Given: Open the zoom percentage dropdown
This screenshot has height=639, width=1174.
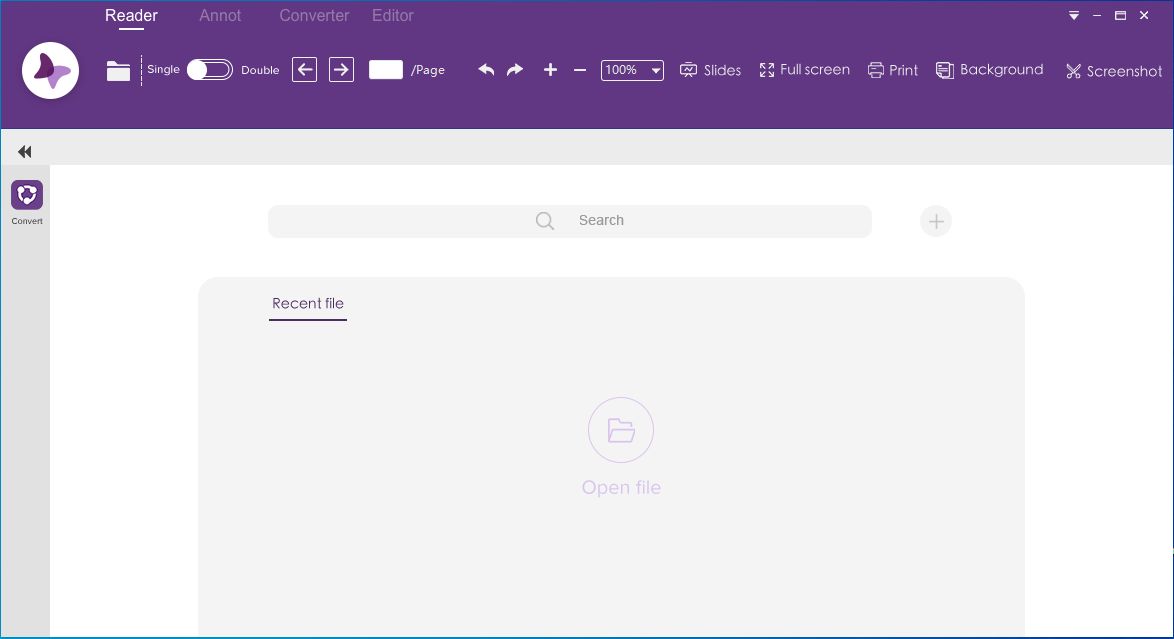Looking at the screenshot, I should tap(655, 70).
